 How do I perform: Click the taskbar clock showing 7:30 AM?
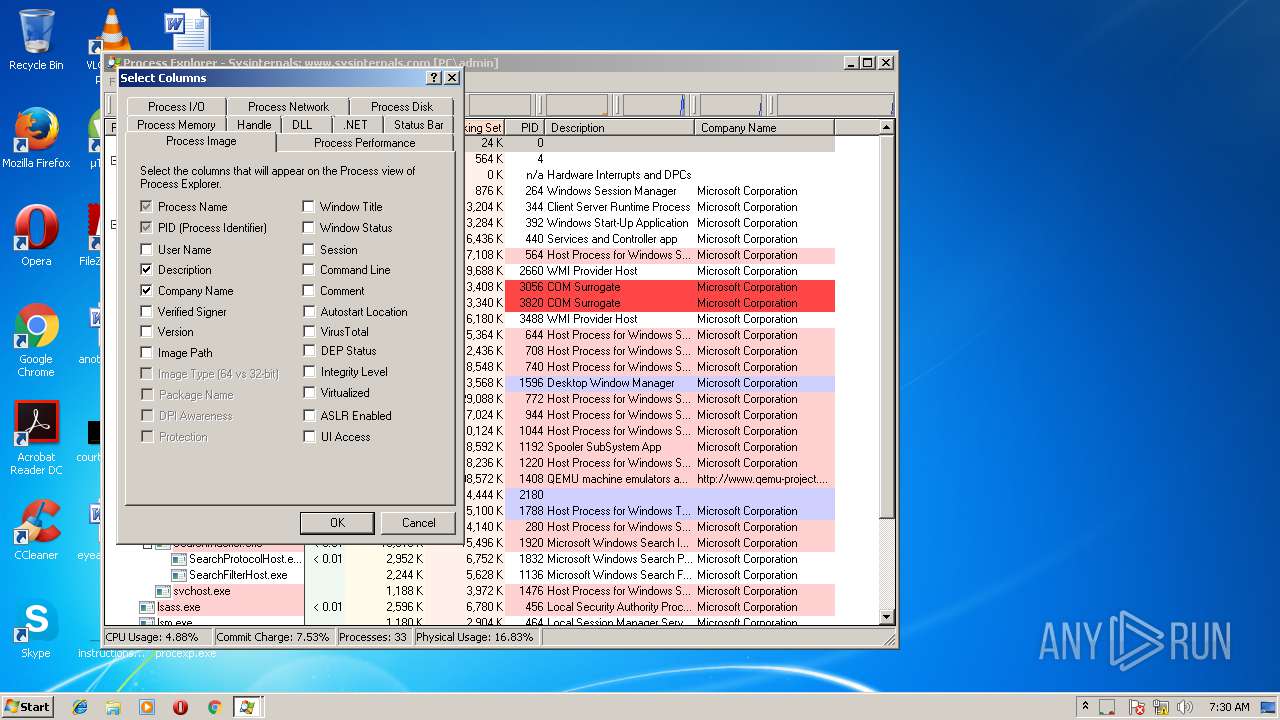pos(1228,707)
